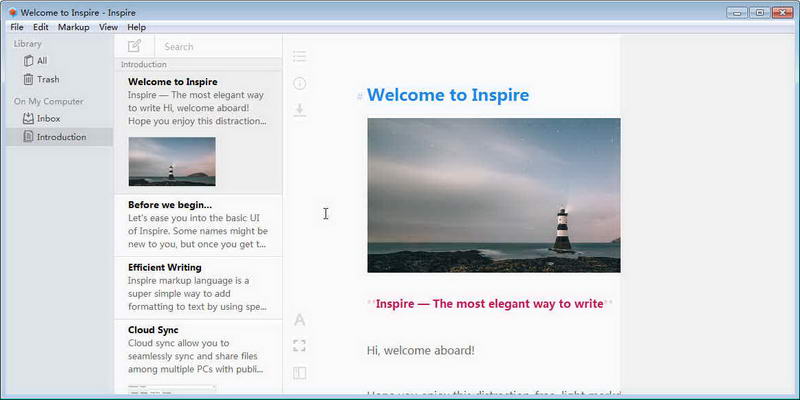Screen dimensions: 800x400
Task: Open the Markup menu
Action: pos(73,27)
